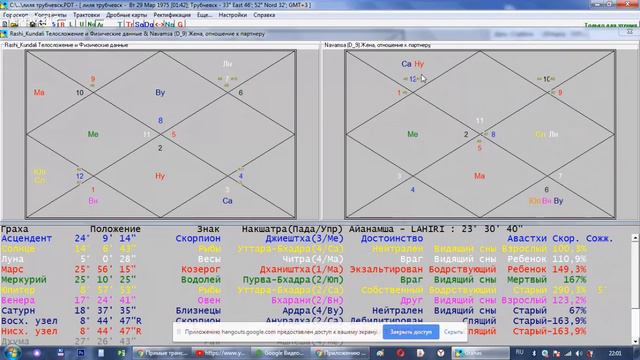The image size is (640, 360).
Task: Click the Yandex browser taskbar icon
Action: point(440,353)
